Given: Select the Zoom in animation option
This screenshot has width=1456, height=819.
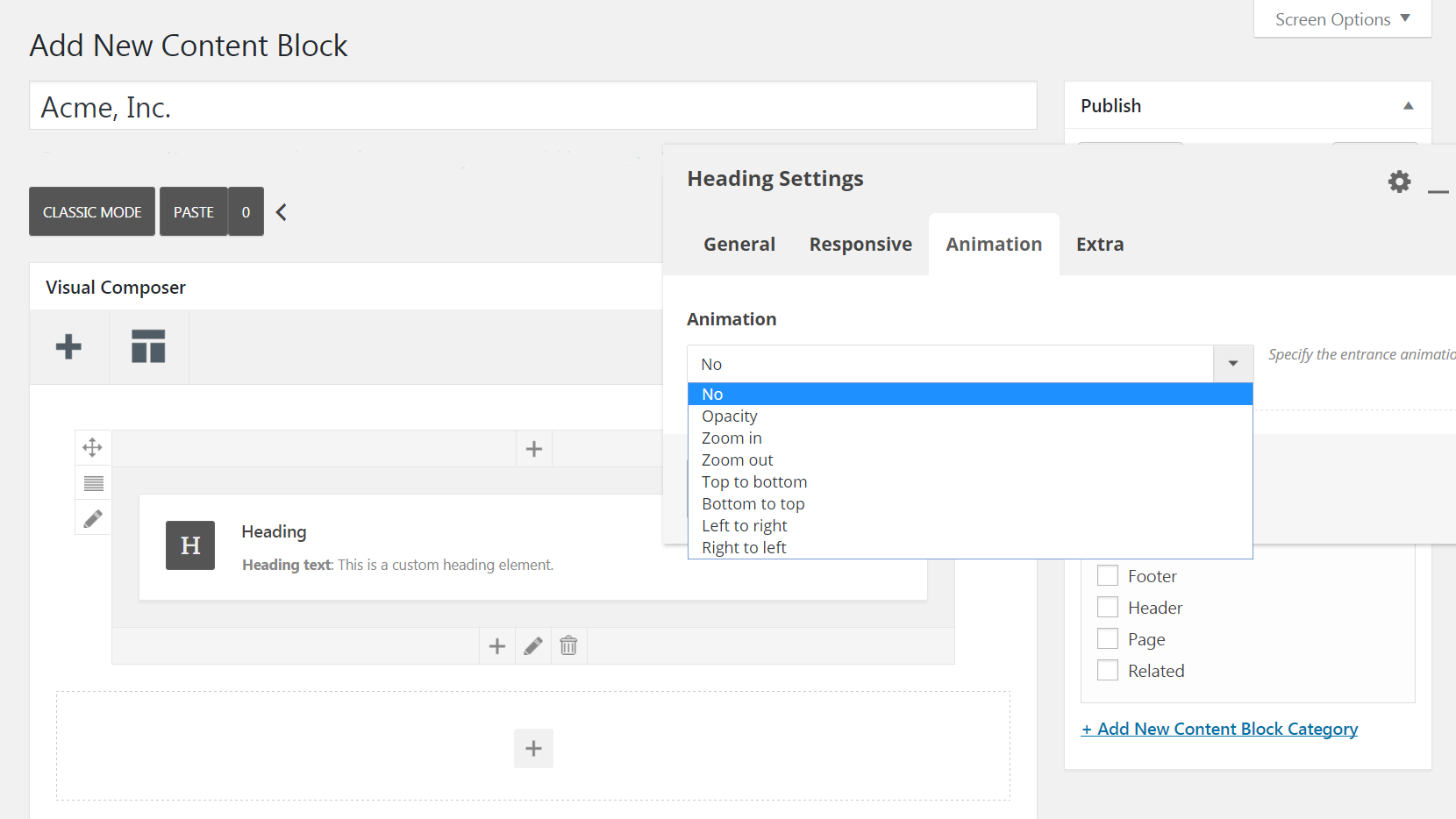Looking at the screenshot, I should 969,438.
